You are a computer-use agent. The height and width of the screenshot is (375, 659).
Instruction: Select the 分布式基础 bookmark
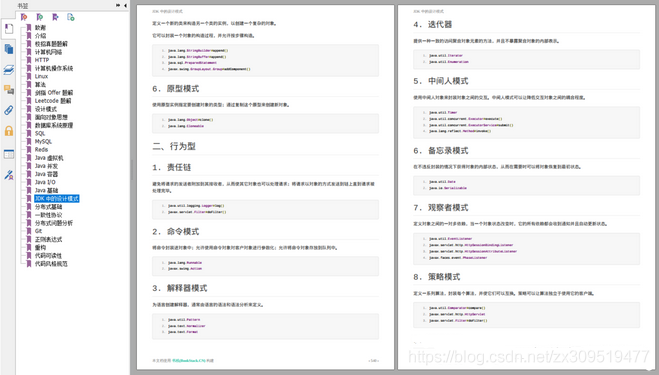click(48, 207)
